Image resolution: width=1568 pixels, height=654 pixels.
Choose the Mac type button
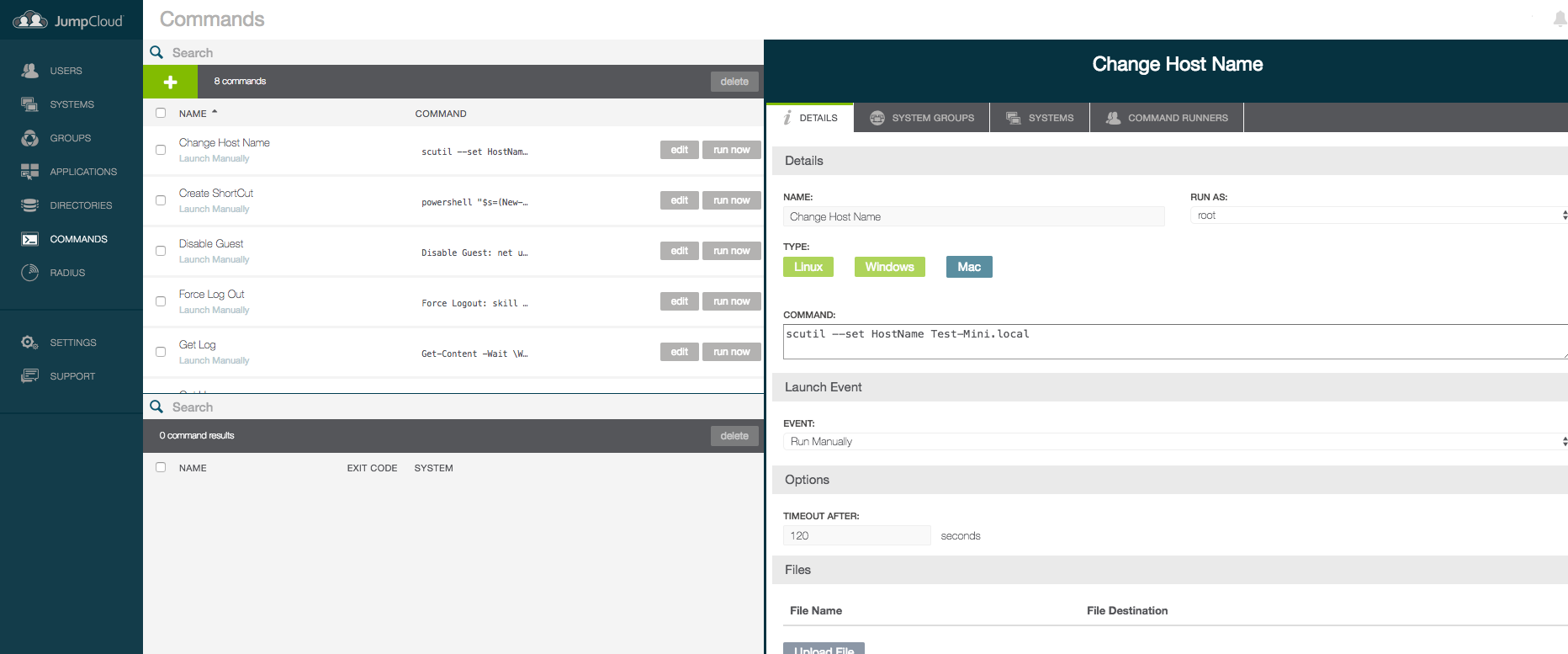tap(969, 267)
